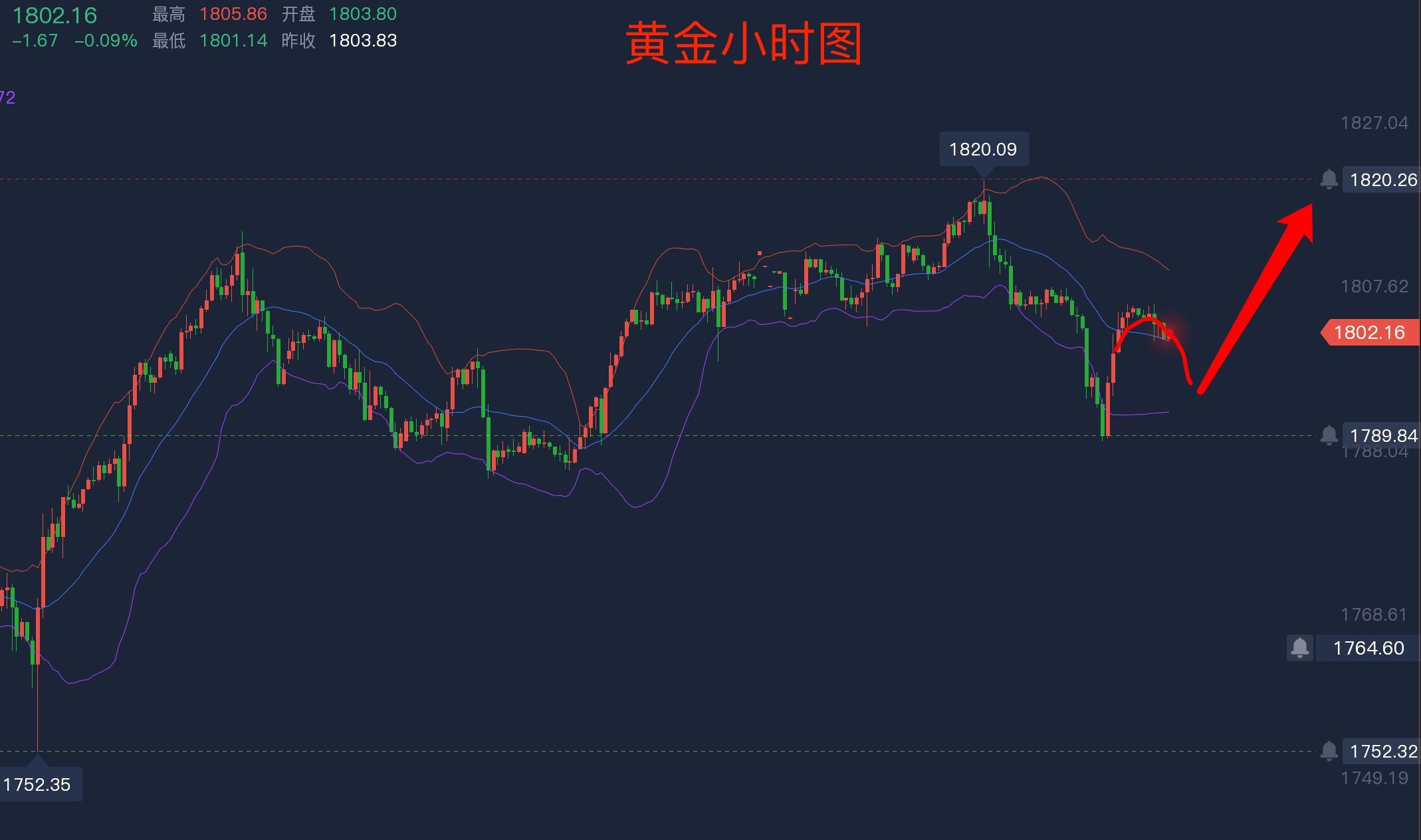Select the 1752.32 price alert label
Viewport: 1421px width, 840px height.
click(x=1382, y=751)
